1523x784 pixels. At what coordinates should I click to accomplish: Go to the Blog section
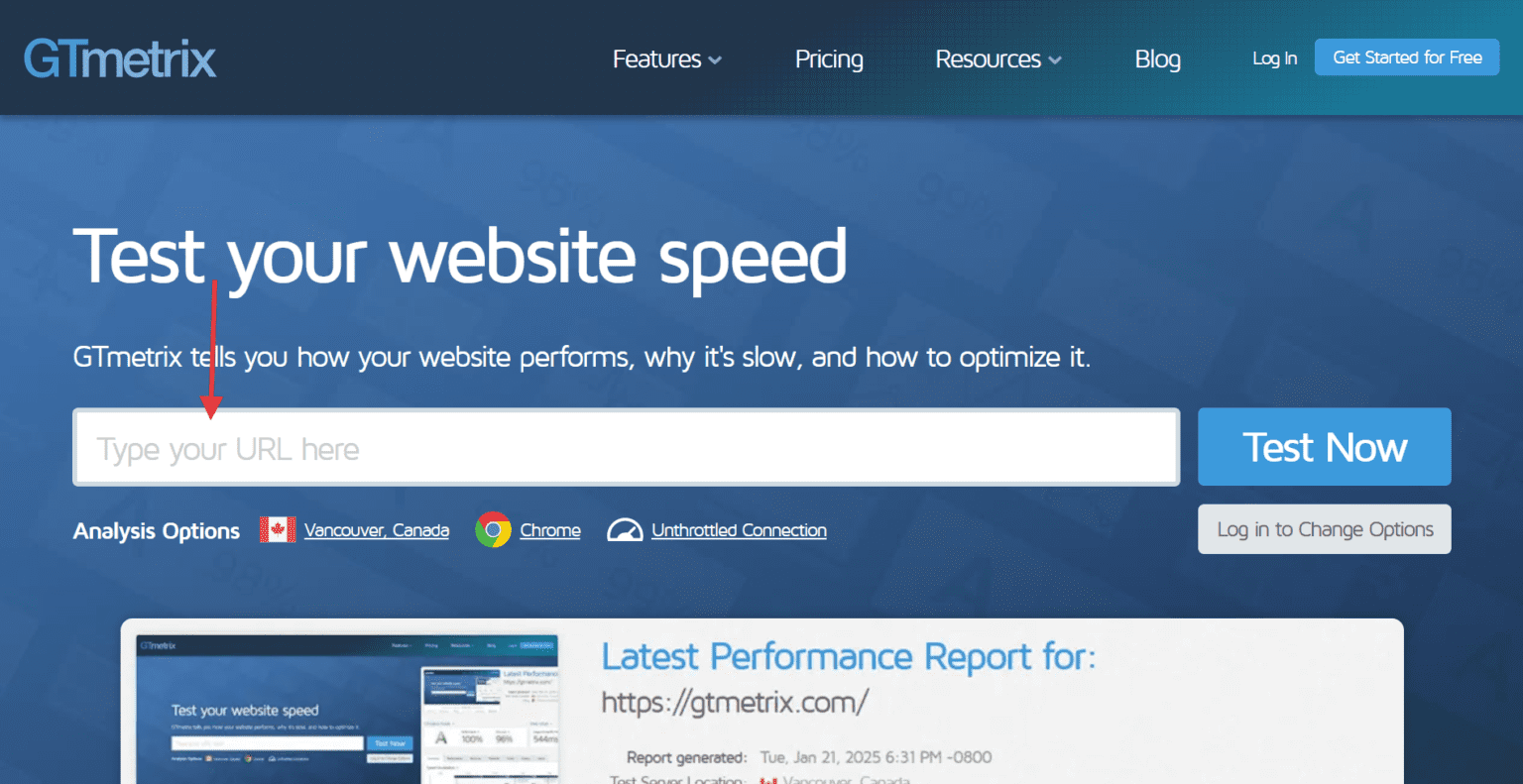tap(1157, 58)
